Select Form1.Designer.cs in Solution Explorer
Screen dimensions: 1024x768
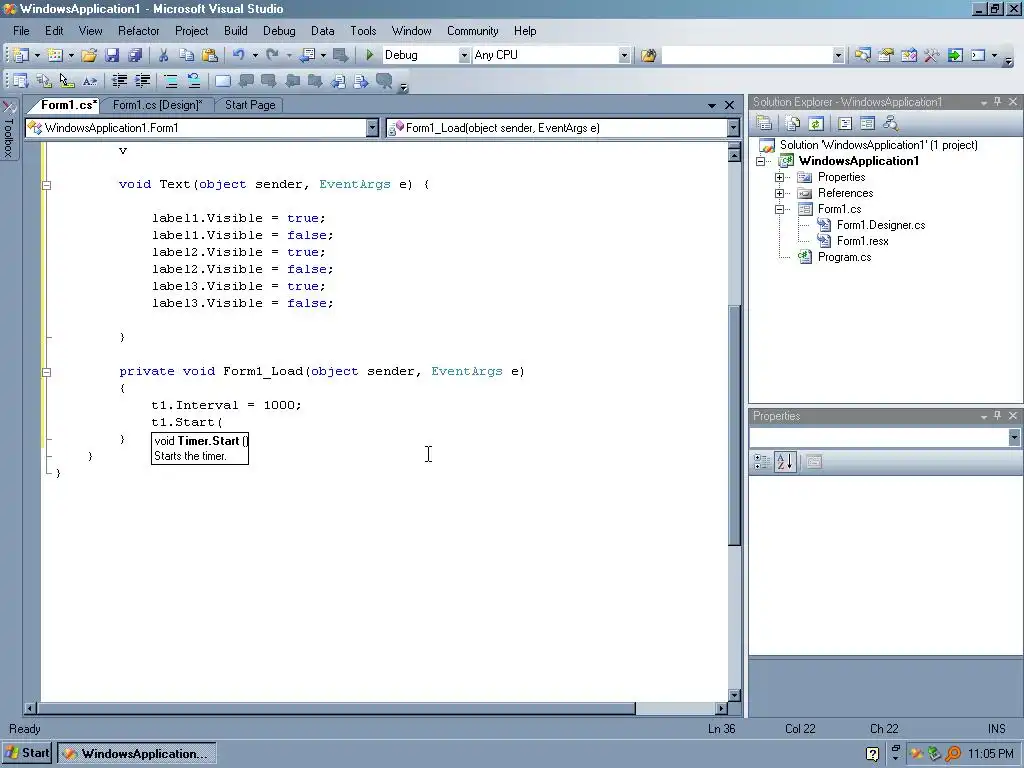point(881,225)
